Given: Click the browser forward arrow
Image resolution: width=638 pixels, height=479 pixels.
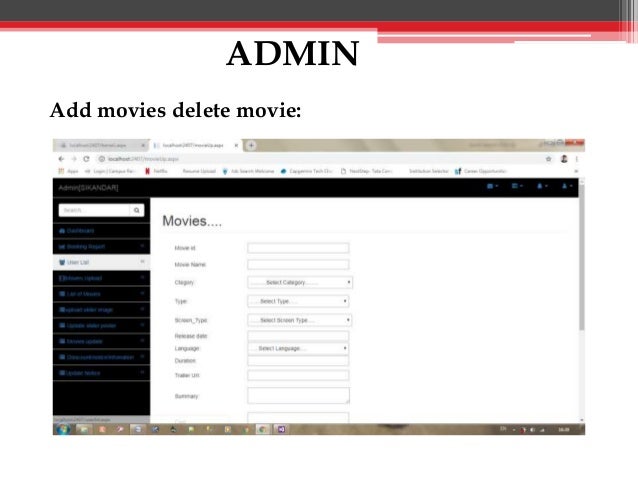Looking at the screenshot, I should 74,159.
